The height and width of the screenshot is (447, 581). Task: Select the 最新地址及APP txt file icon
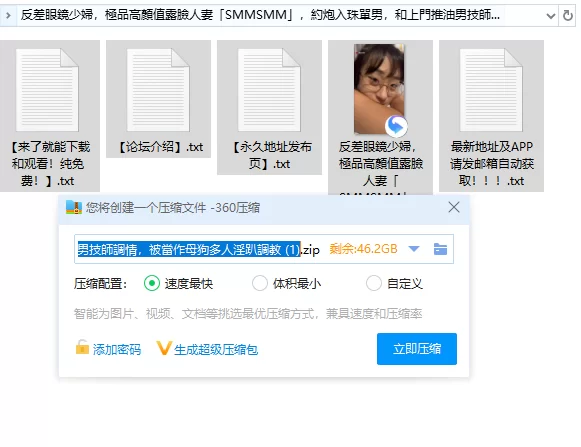pos(491,90)
